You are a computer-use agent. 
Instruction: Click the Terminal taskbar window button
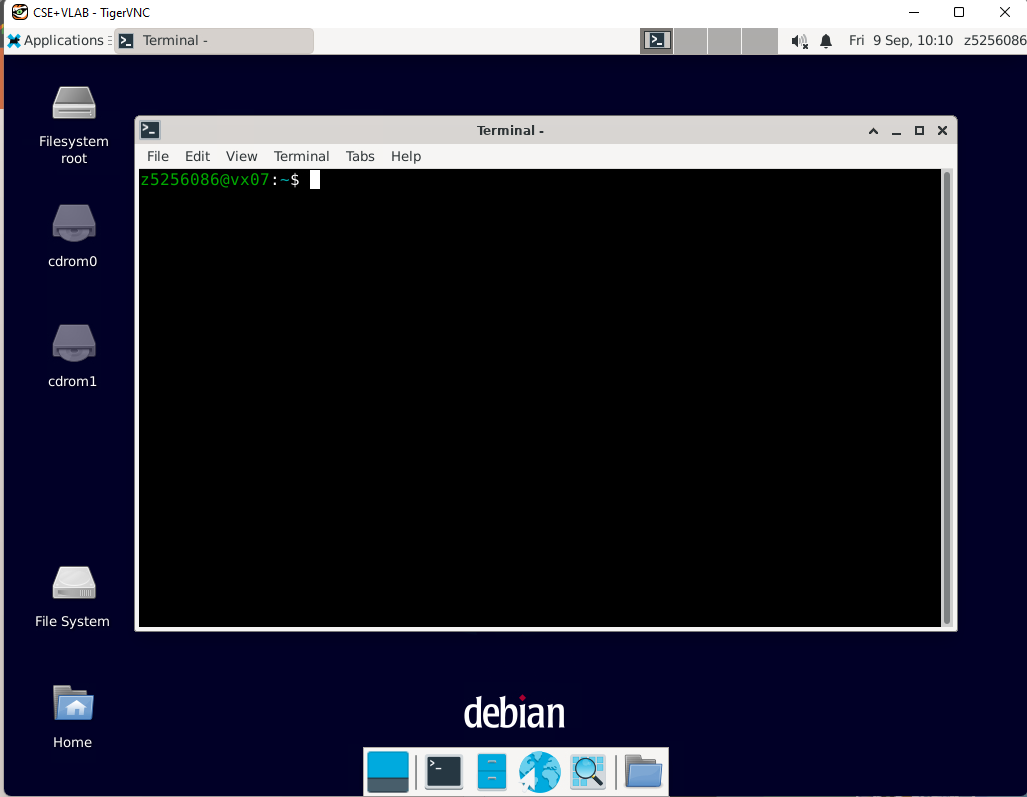pyautogui.click(x=213, y=41)
